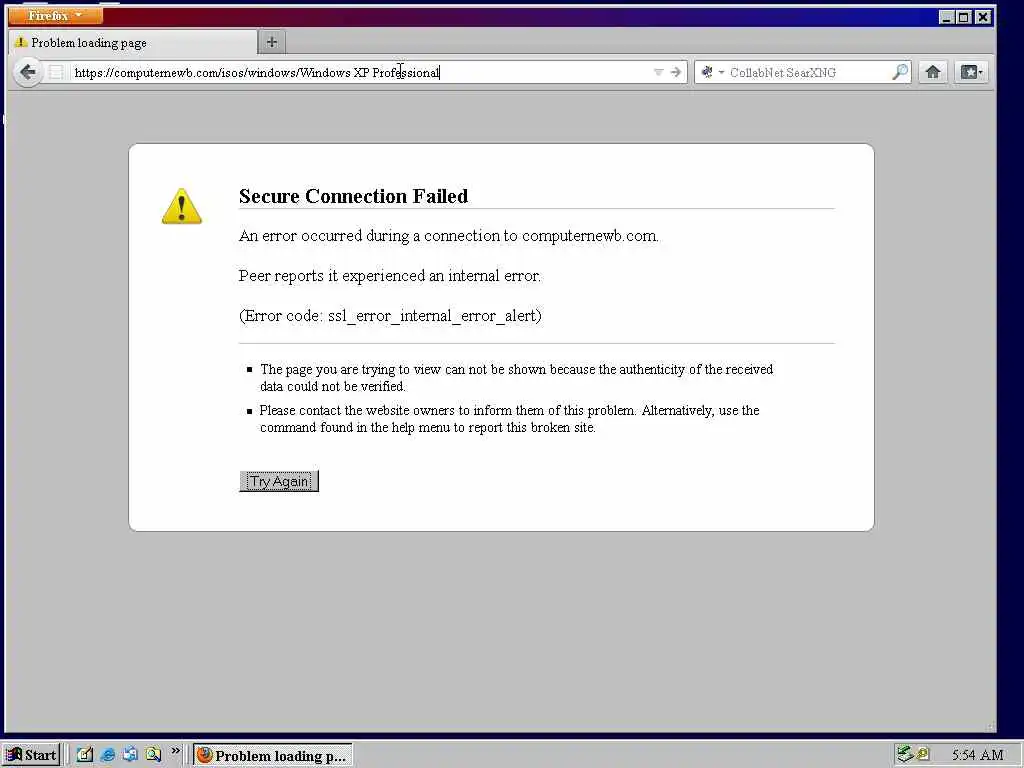The image size is (1024, 768).
Task: Open the orange Firefox menu button
Action: (56, 15)
